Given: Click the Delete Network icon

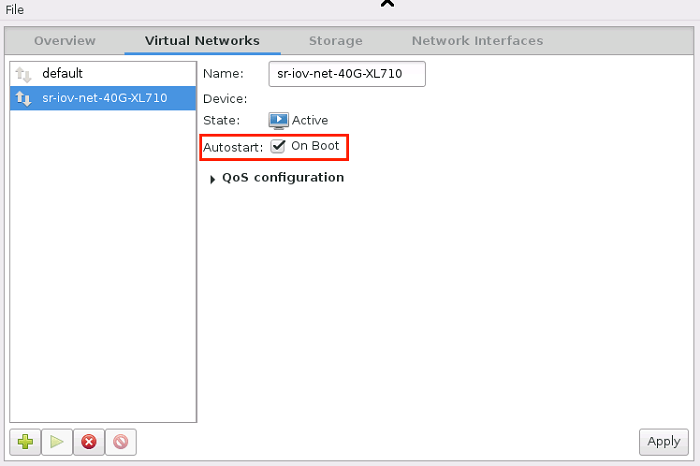Looking at the screenshot, I should (x=121, y=441).
